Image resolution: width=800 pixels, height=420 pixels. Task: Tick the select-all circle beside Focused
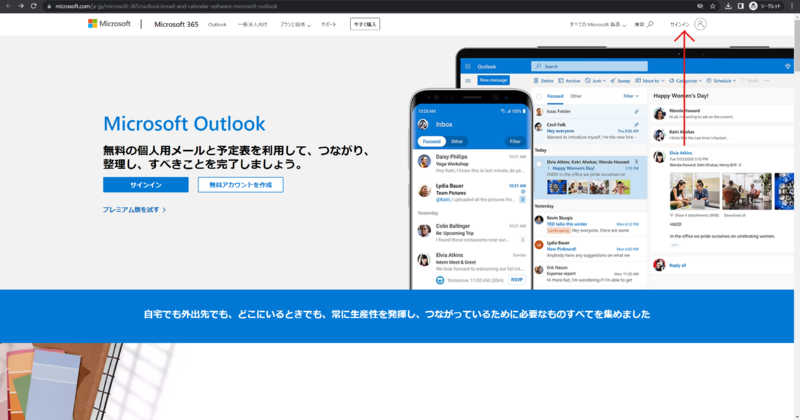pos(539,96)
